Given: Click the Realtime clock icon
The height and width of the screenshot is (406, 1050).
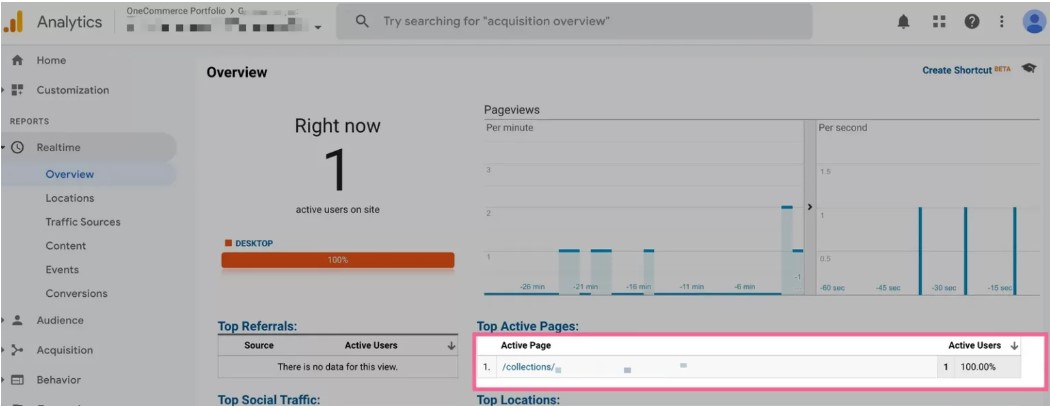Looking at the screenshot, I should click(17, 147).
